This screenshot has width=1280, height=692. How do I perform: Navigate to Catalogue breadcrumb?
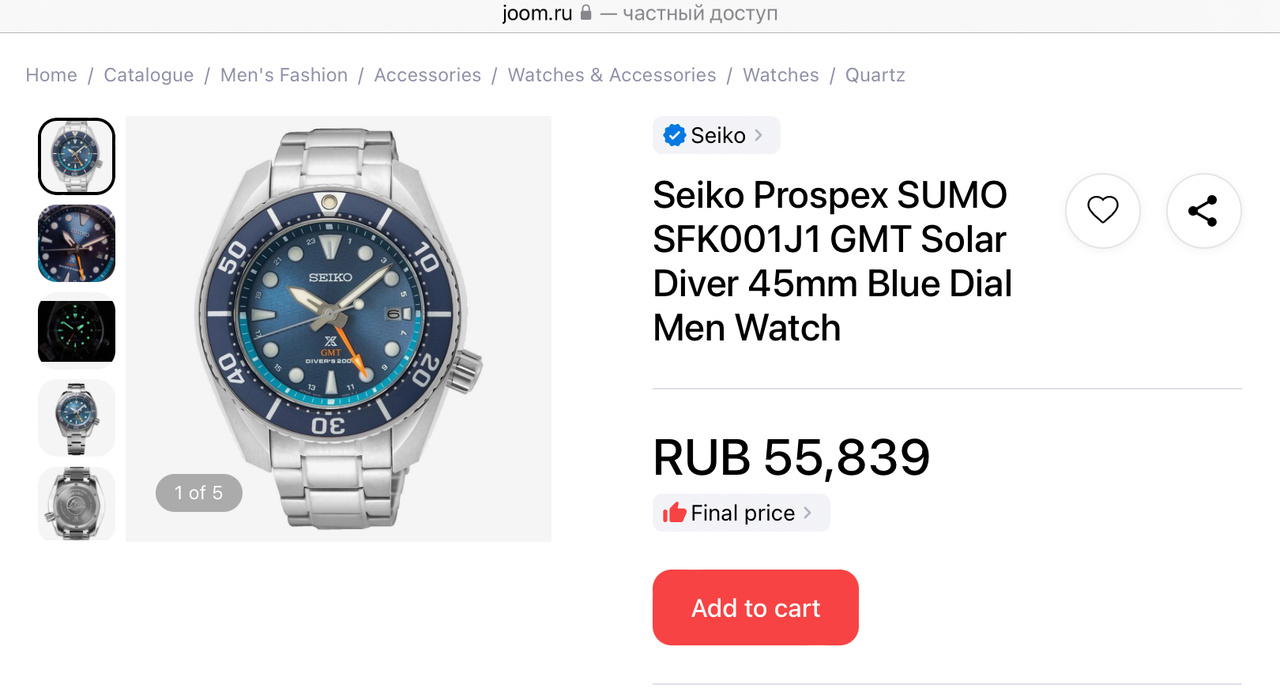[149, 75]
